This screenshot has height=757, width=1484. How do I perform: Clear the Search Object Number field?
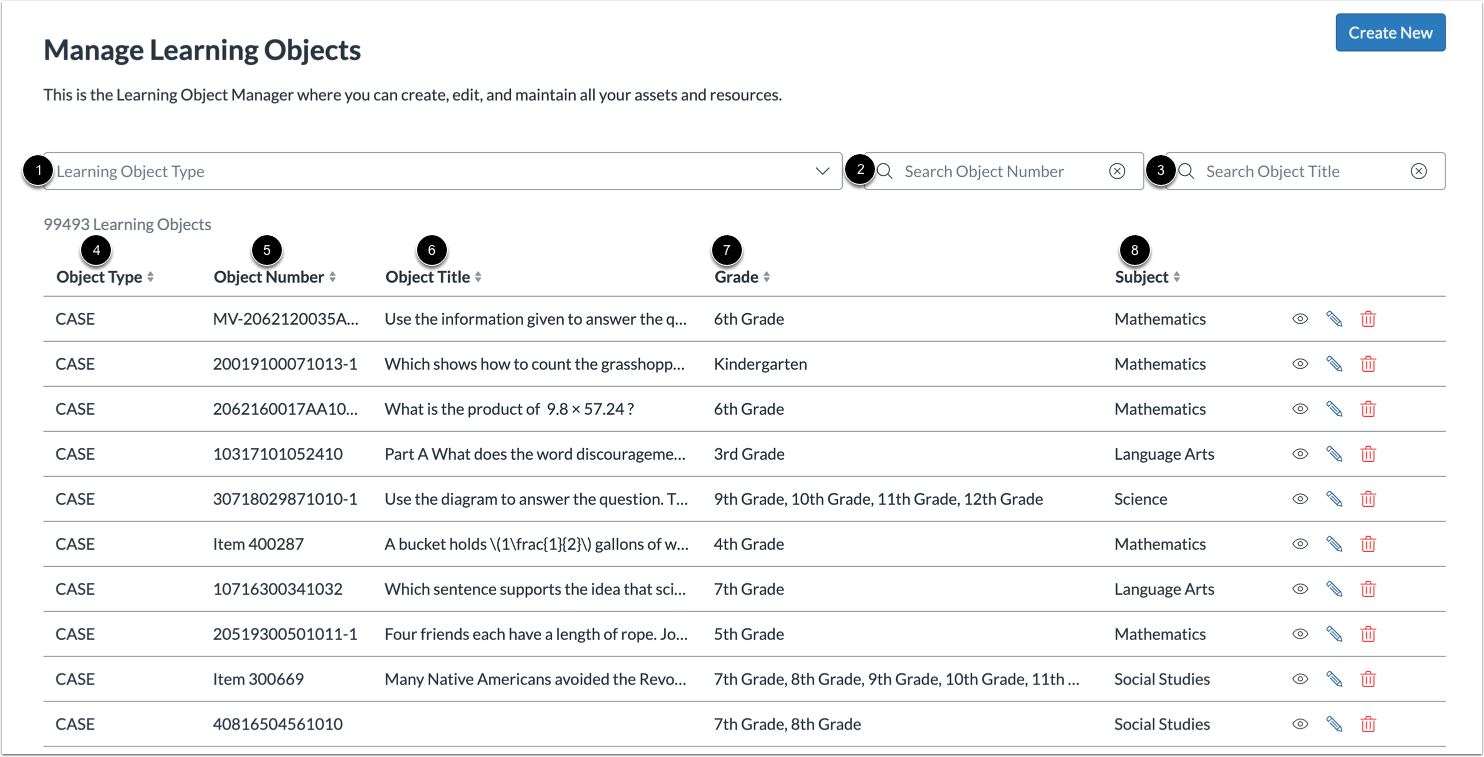(1117, 170)
